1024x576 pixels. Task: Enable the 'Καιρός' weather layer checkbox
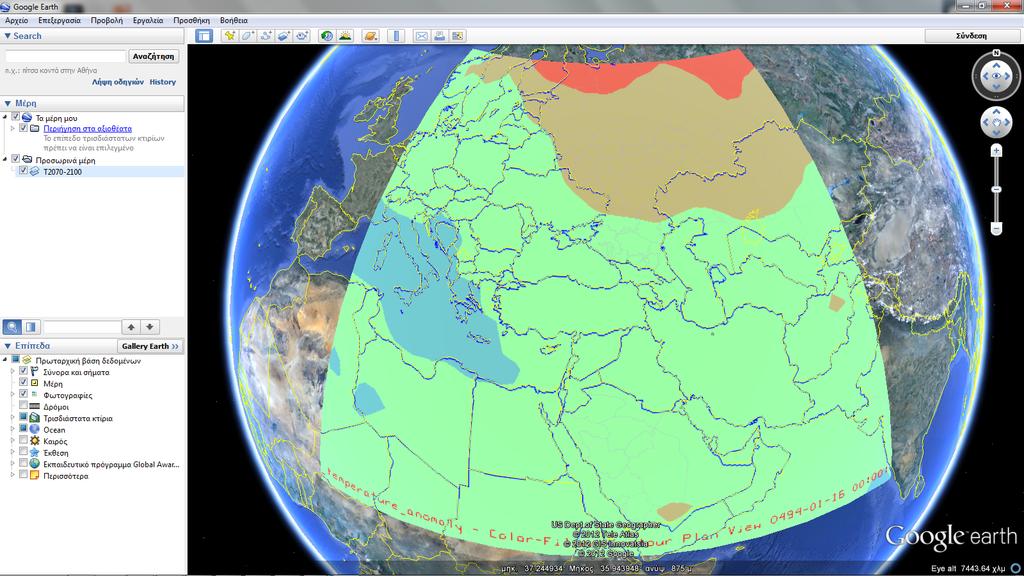pyautogui.click(x=24, y=440)
